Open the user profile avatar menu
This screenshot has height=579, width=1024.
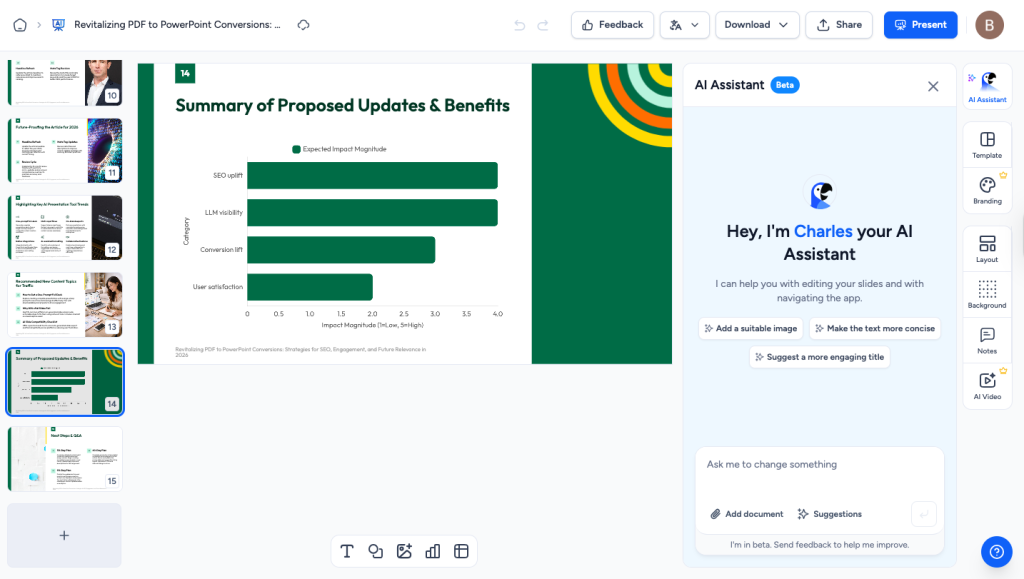coord(989,25)
